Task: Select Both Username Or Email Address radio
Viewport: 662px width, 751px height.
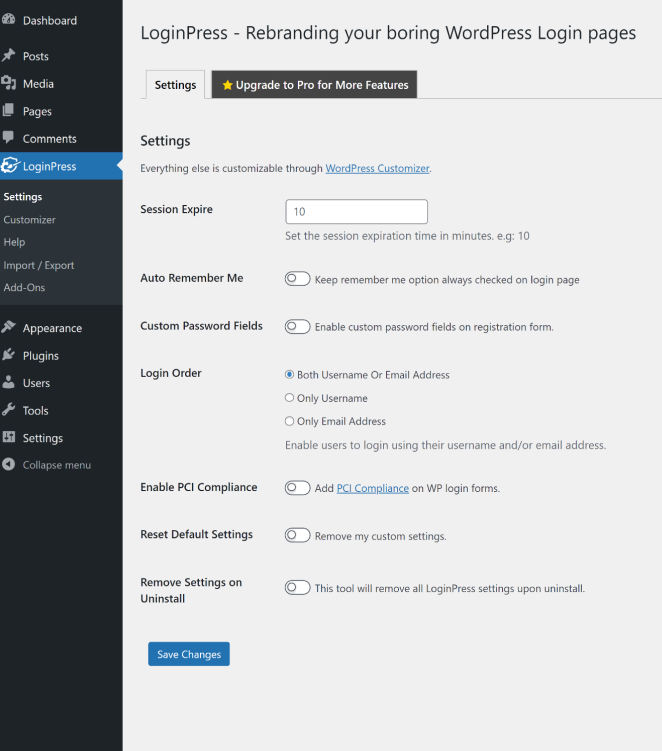Action: [x=289, y=375]
